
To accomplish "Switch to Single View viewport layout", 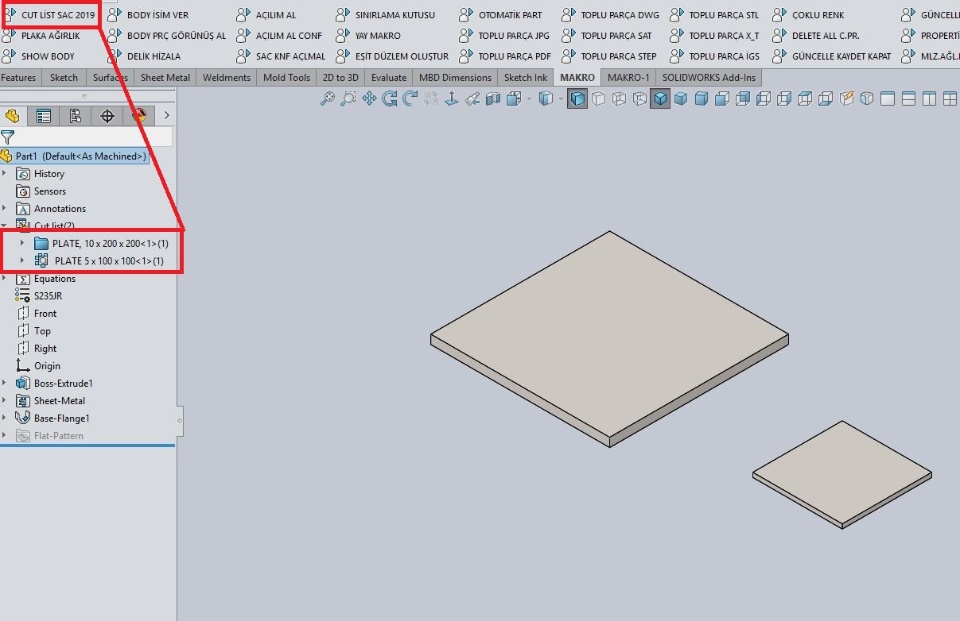I will tap(888, 99).
